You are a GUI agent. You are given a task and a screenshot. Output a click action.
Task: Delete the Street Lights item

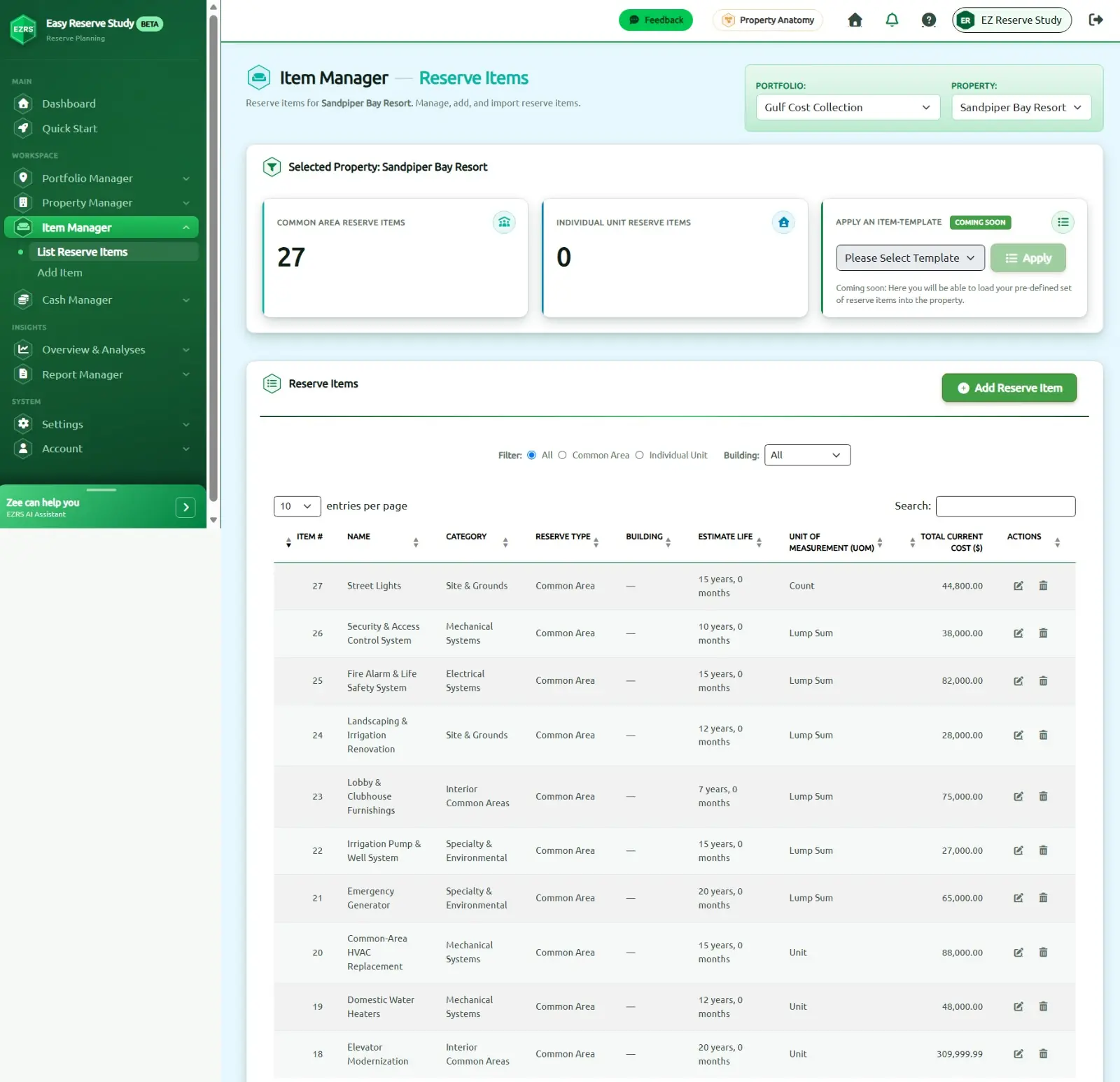click(1043, 586)
